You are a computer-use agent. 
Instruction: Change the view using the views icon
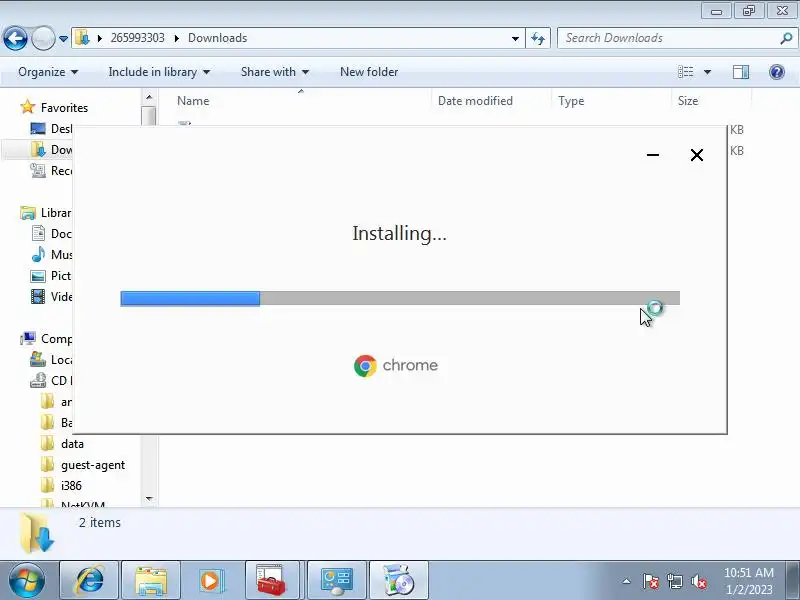[685, 72]
